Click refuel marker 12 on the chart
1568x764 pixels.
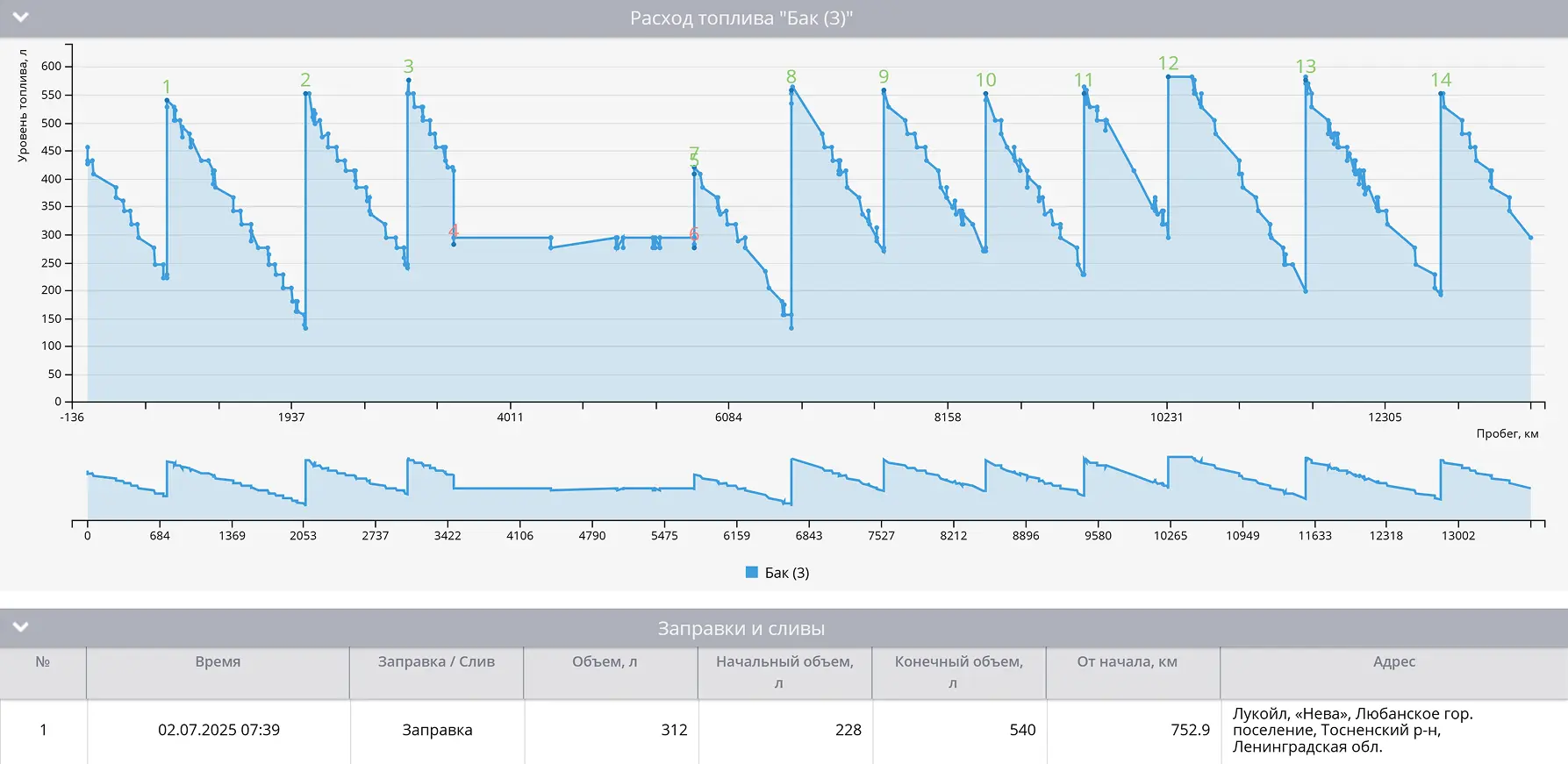[1168, 63]
